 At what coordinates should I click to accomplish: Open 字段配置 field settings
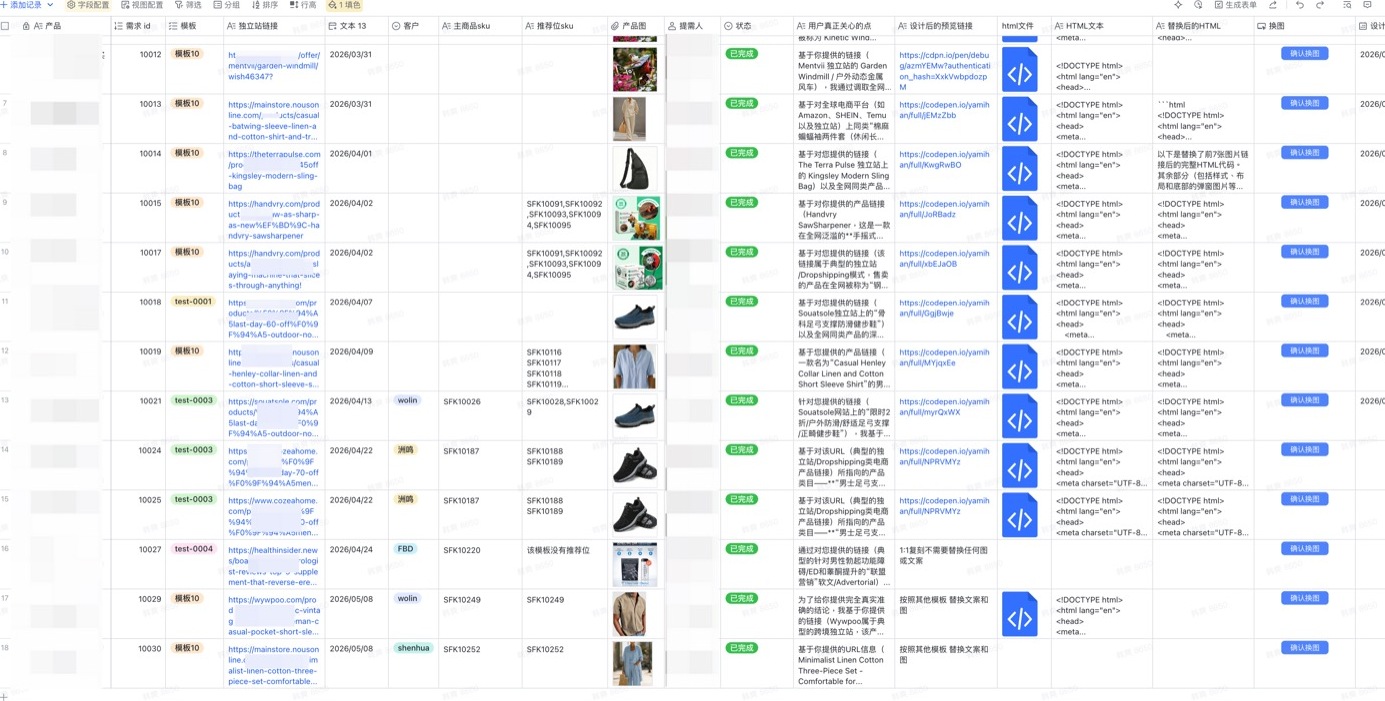[88, 5]
